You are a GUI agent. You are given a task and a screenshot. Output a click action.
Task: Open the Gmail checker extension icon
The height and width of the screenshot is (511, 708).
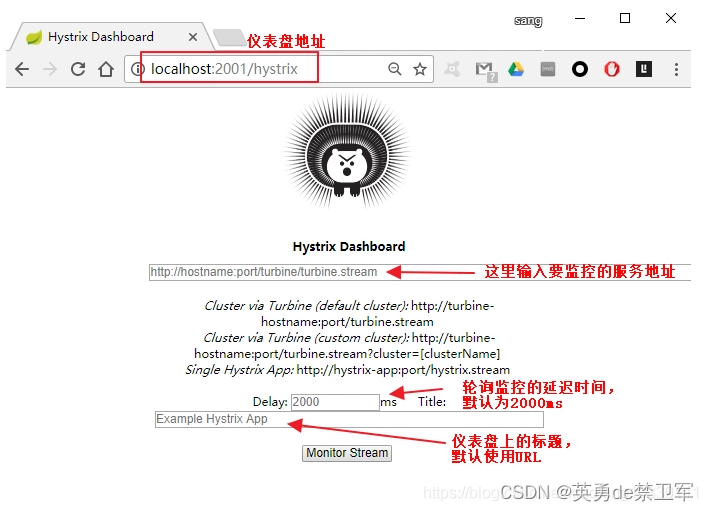coord(485,71)
